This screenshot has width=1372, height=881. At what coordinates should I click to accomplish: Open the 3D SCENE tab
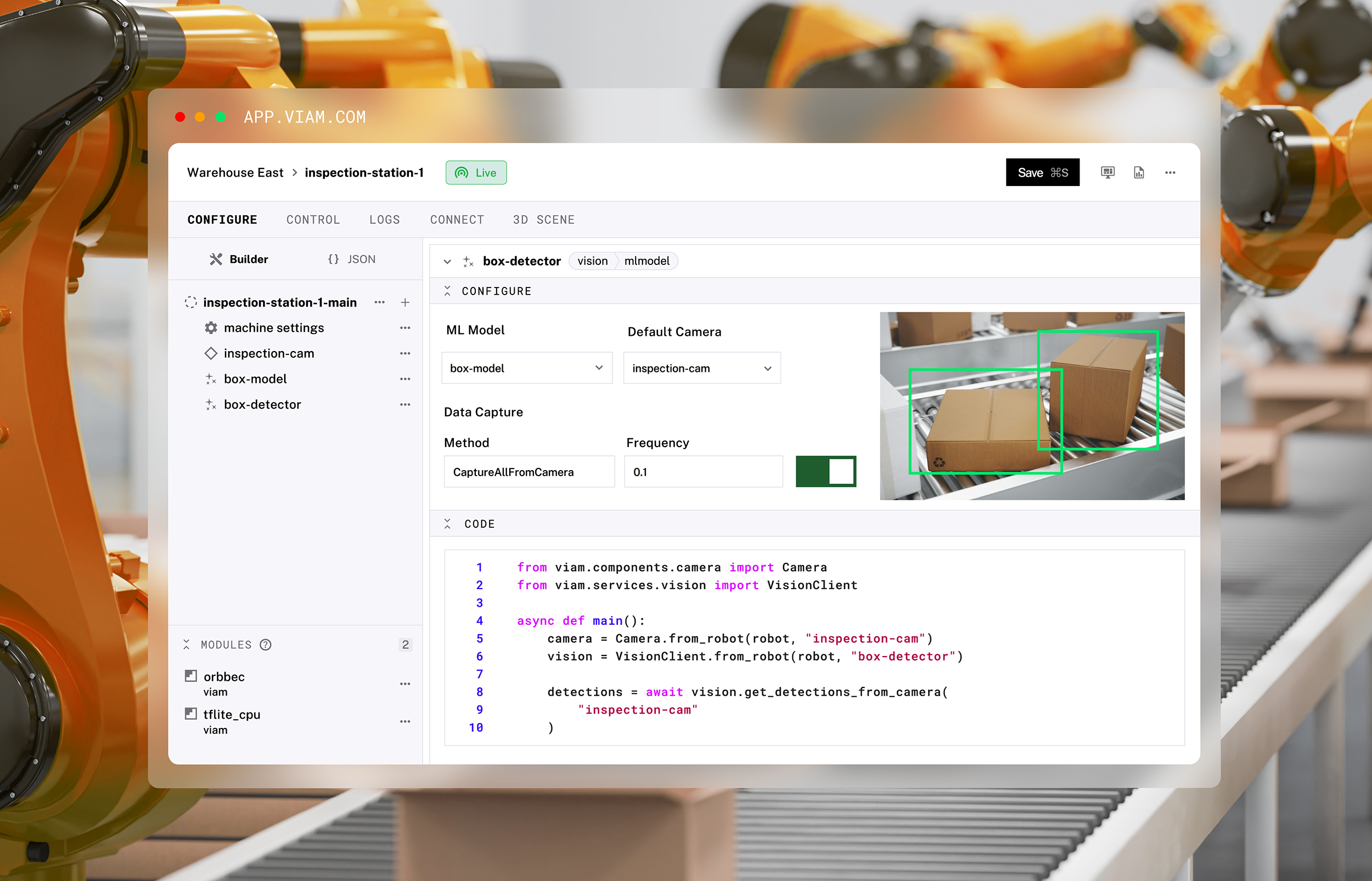click(543, 219)
